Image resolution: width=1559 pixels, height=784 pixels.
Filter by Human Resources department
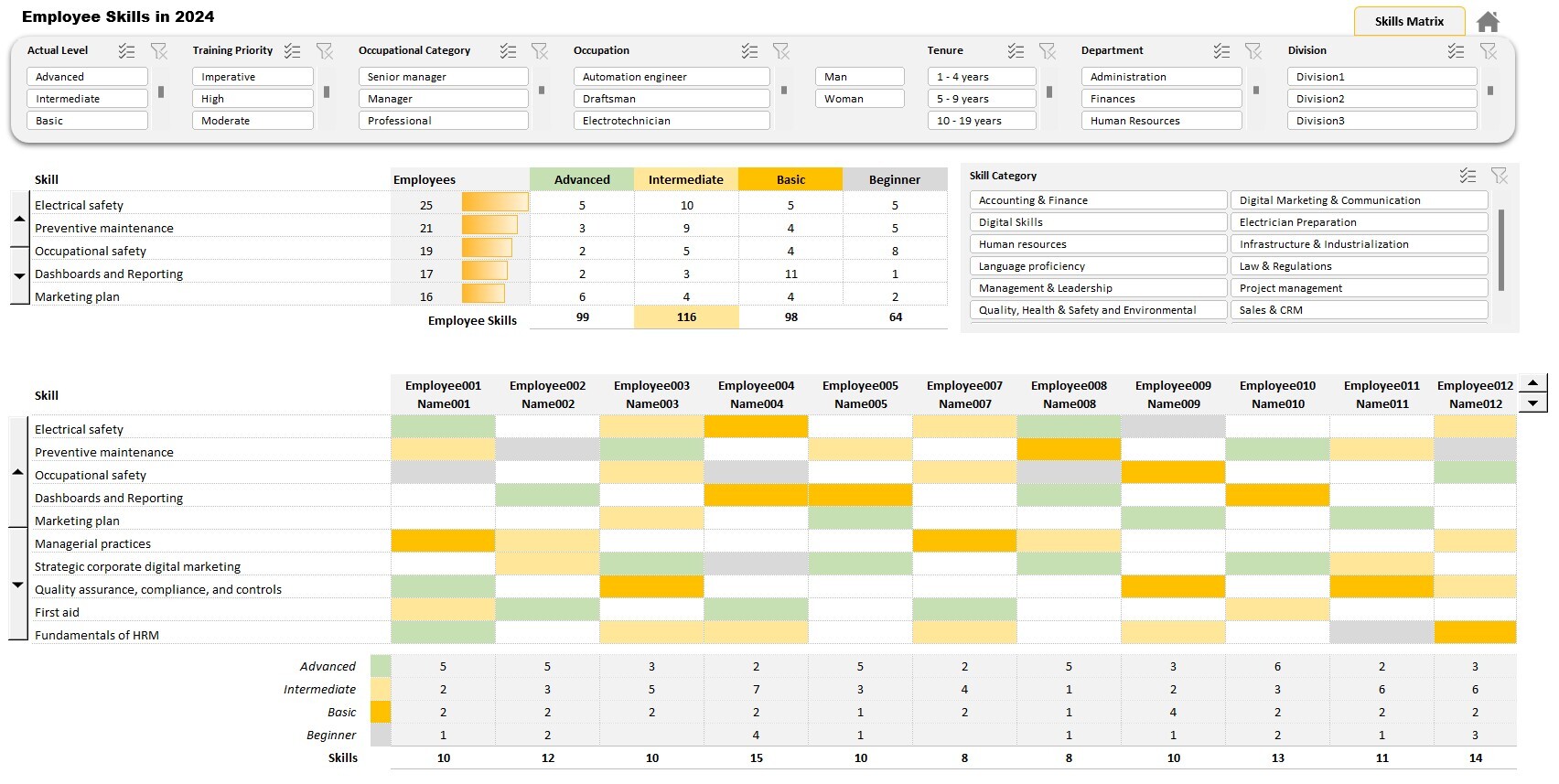1161,121
